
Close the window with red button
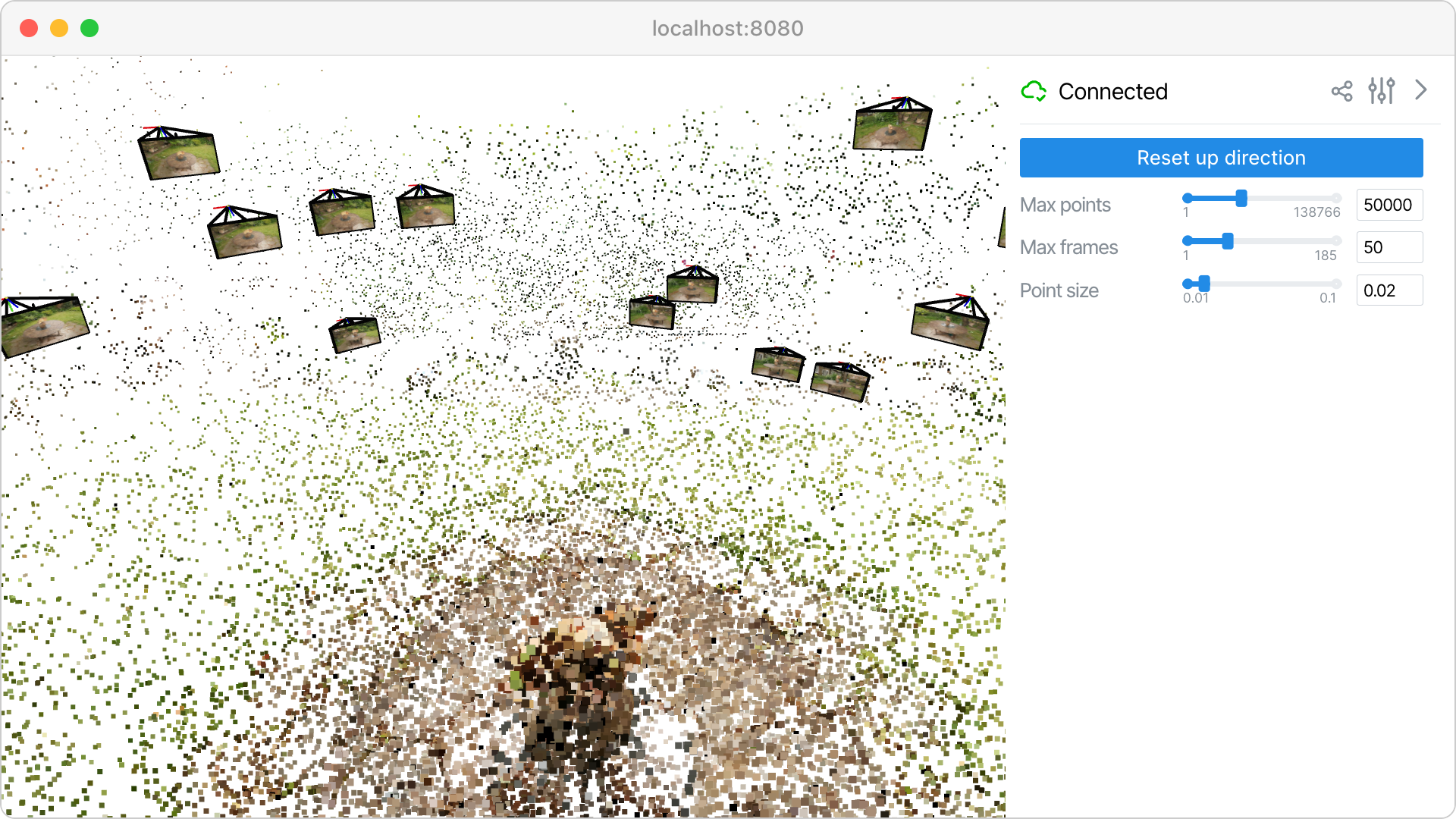coord(29,28)
